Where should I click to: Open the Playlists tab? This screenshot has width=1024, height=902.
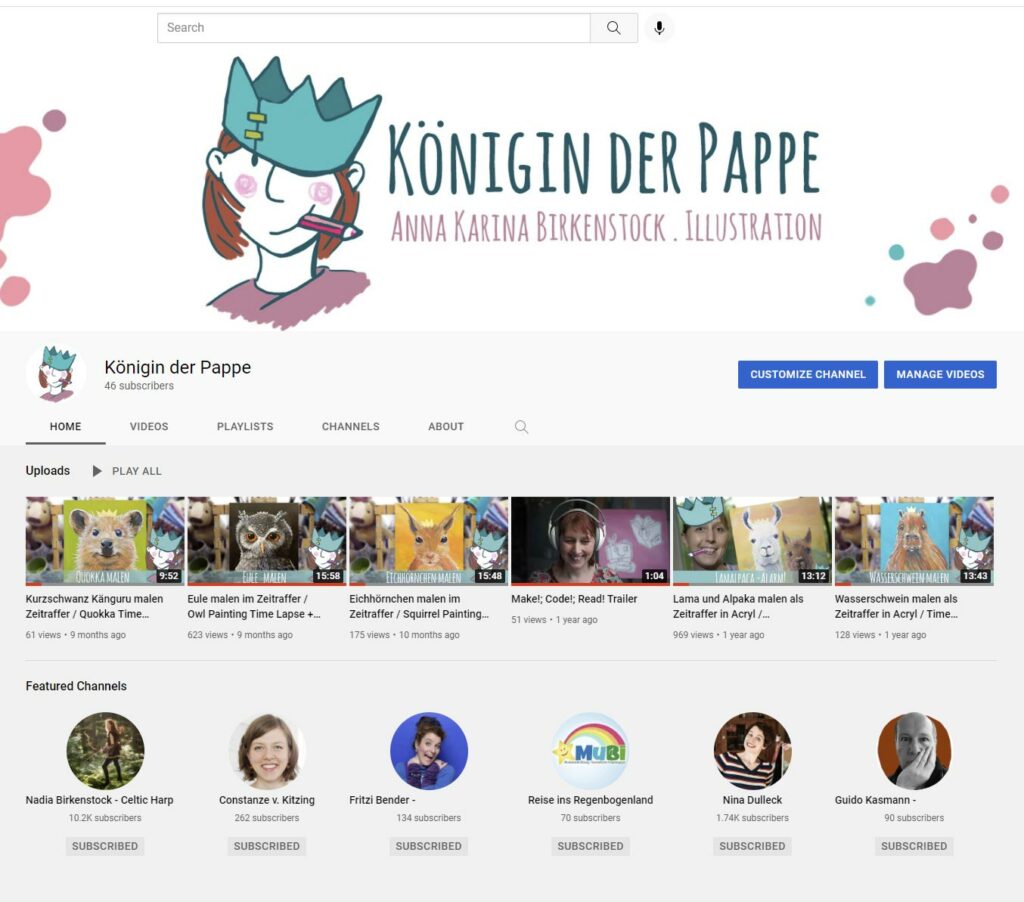coord(245,427)
